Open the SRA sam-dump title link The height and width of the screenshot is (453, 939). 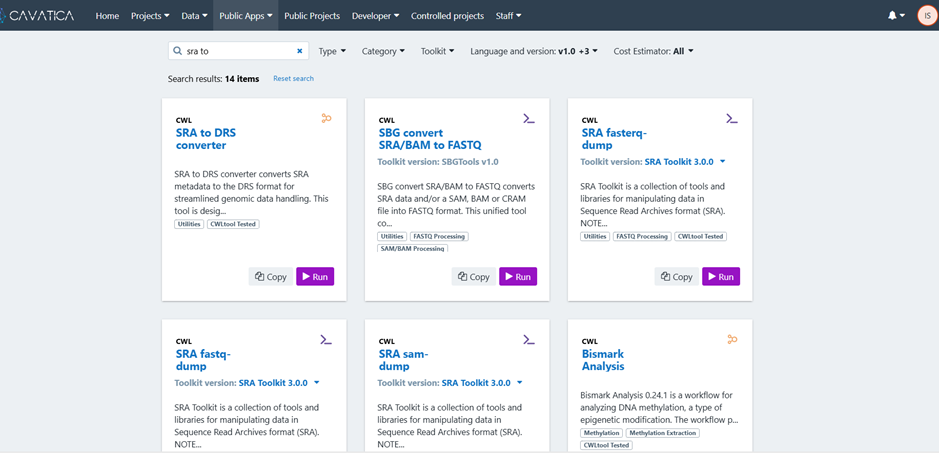click(404, 360)
